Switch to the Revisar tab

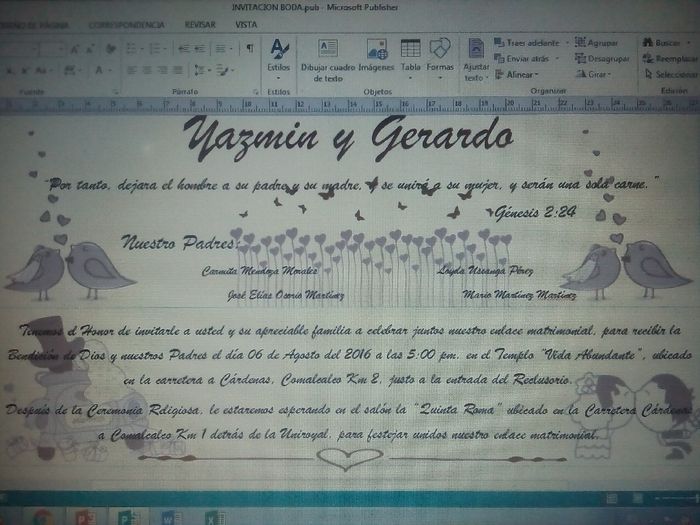[200, 25]
